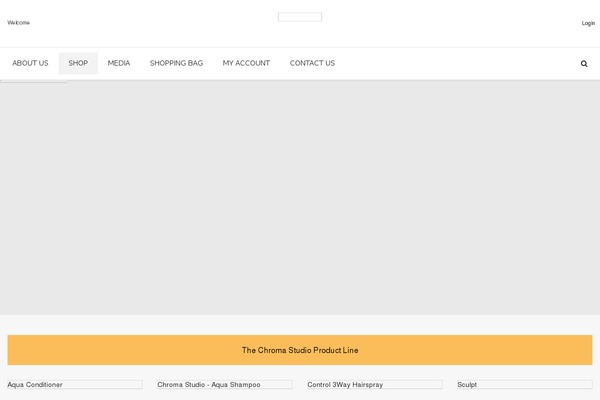This screenshot has height=400, width=600.
Task: Open the My Account menu
Action: [x=246, y=63]
